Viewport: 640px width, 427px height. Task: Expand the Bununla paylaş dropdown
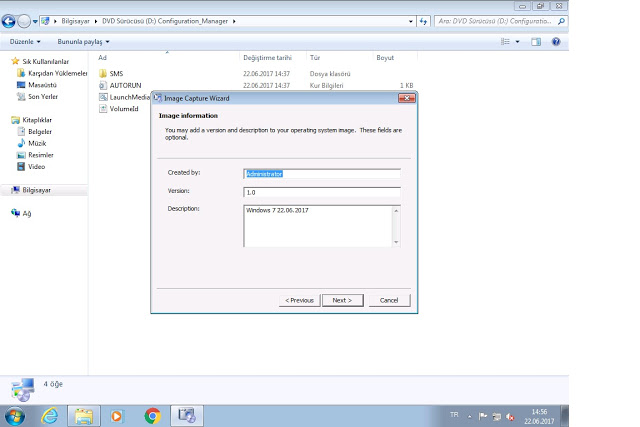coord(83,42)
